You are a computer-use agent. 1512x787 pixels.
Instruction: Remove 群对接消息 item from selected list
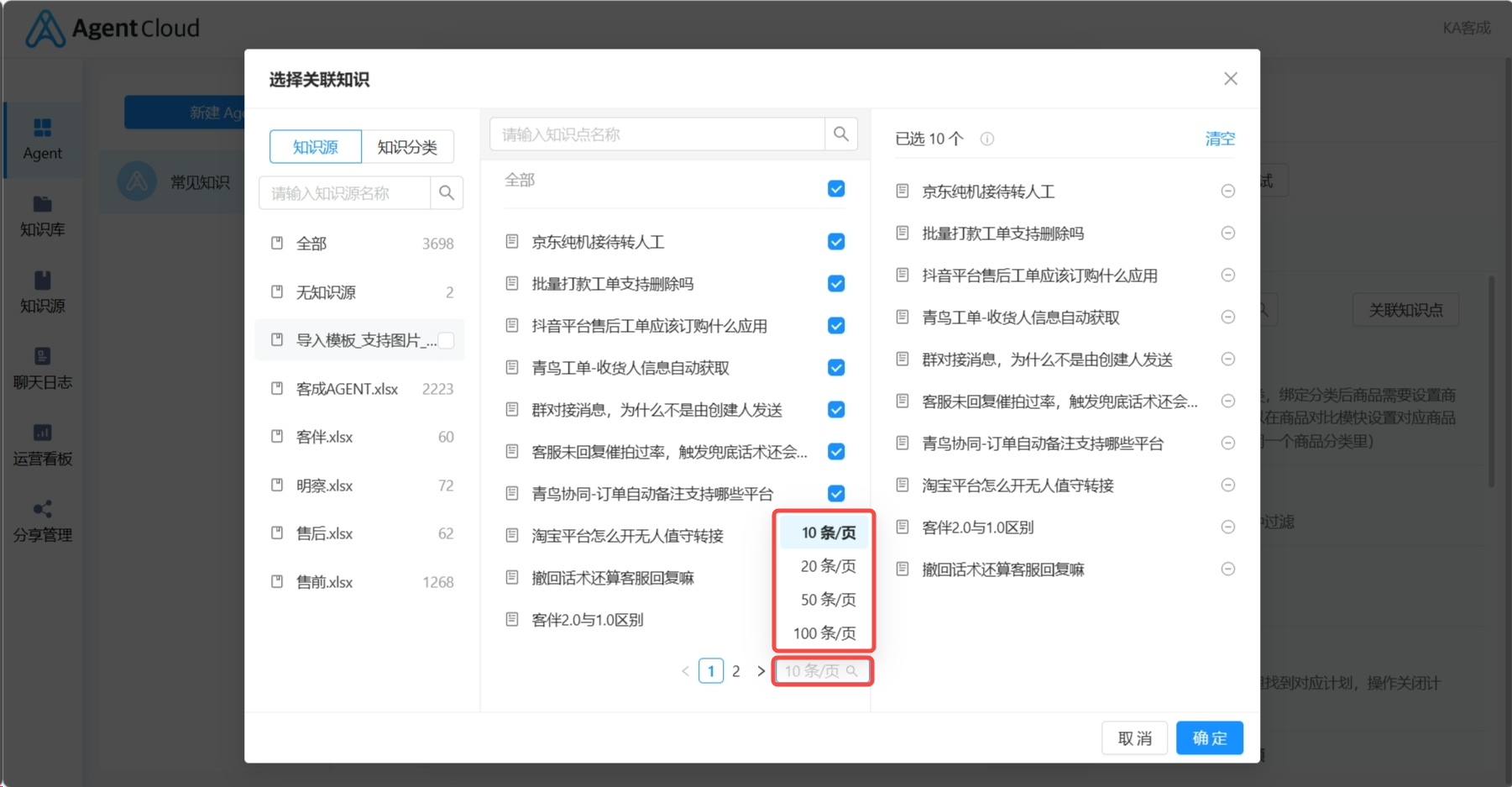point(1227,359)
